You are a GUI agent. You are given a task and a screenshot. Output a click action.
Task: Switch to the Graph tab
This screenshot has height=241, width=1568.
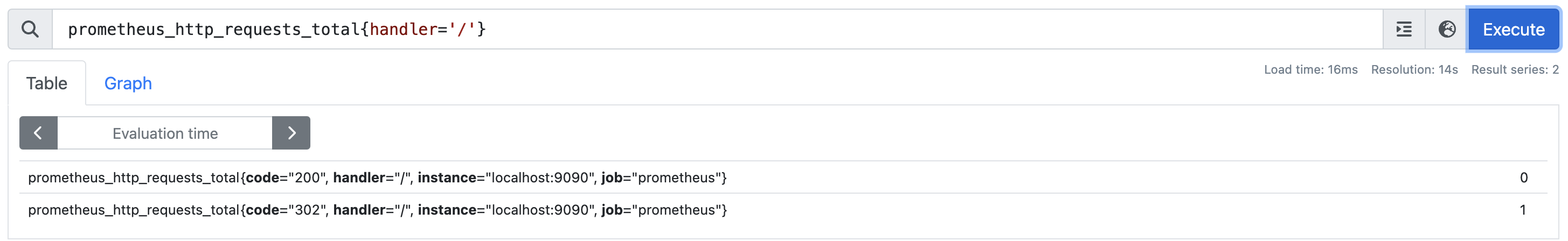[x=128, y=83]
